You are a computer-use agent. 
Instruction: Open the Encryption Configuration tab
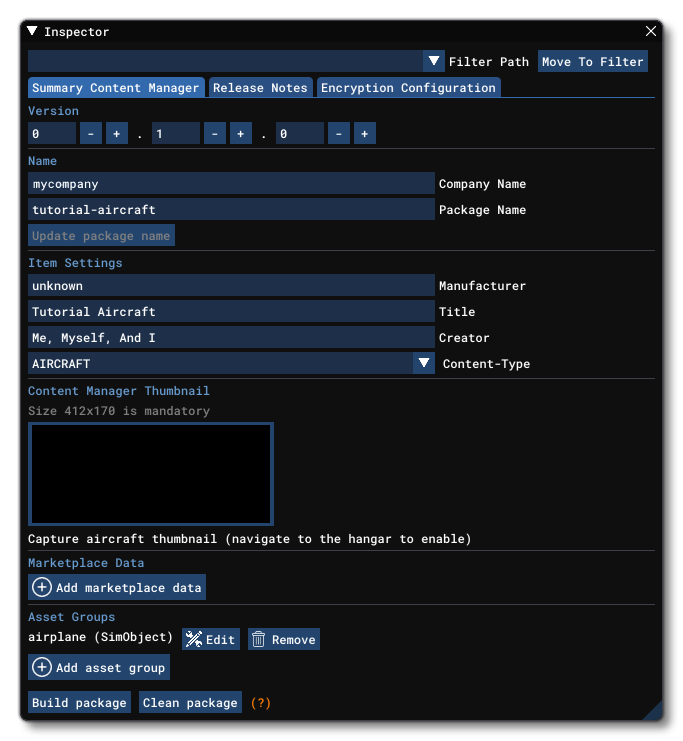pos(408,88)
